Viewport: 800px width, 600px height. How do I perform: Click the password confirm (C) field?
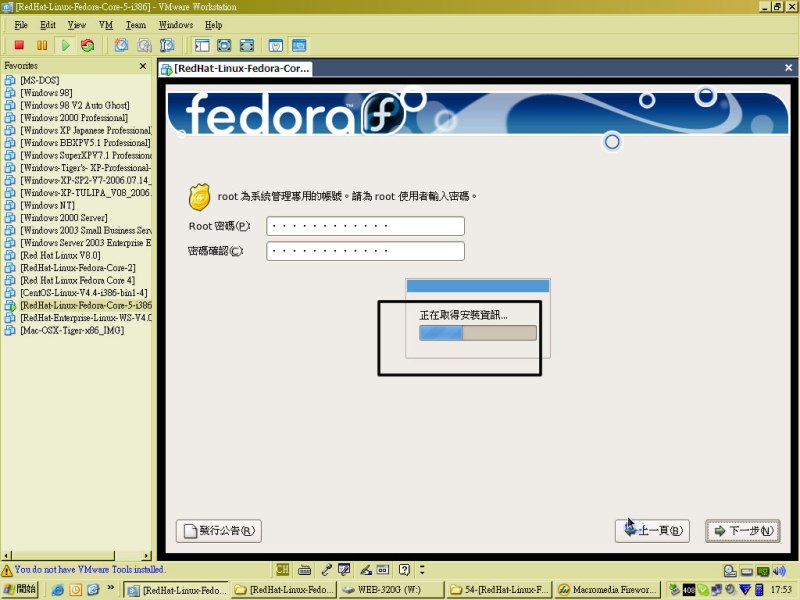[365, 251]
